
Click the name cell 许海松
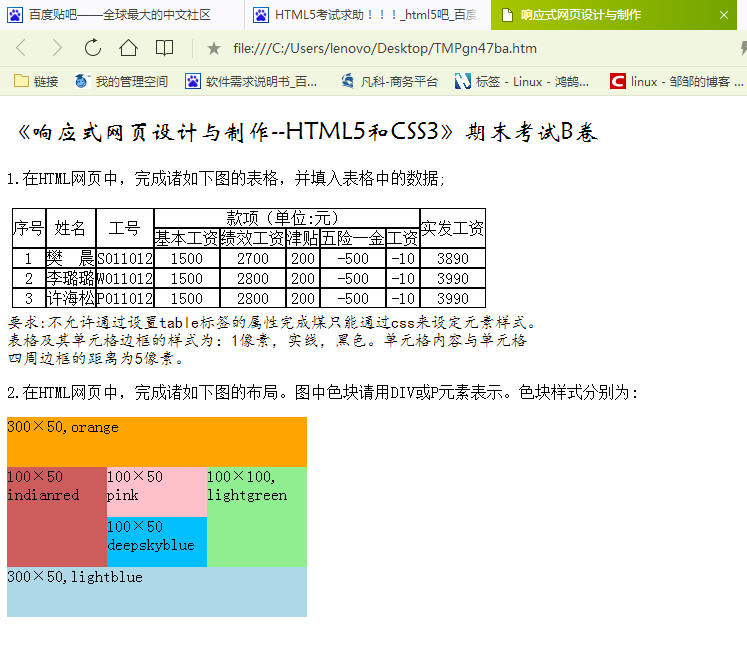[x=71, y=298]
